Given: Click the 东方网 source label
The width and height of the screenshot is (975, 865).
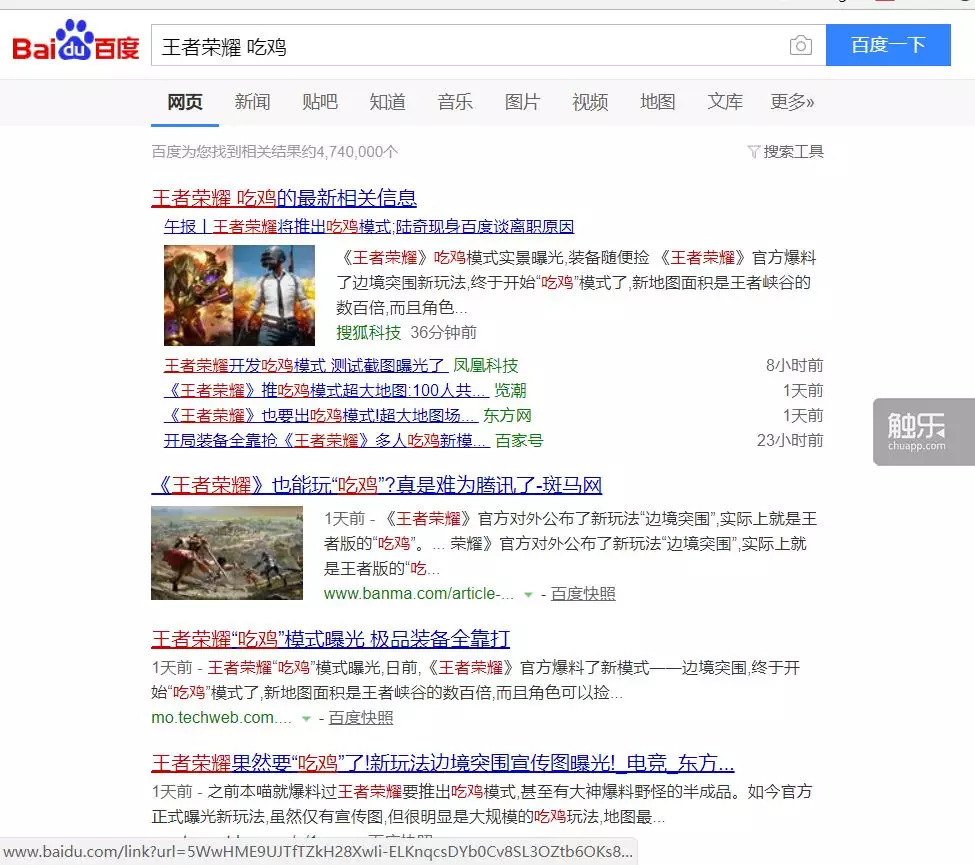Looking at the screenshot, I should [x=507, y=415].
